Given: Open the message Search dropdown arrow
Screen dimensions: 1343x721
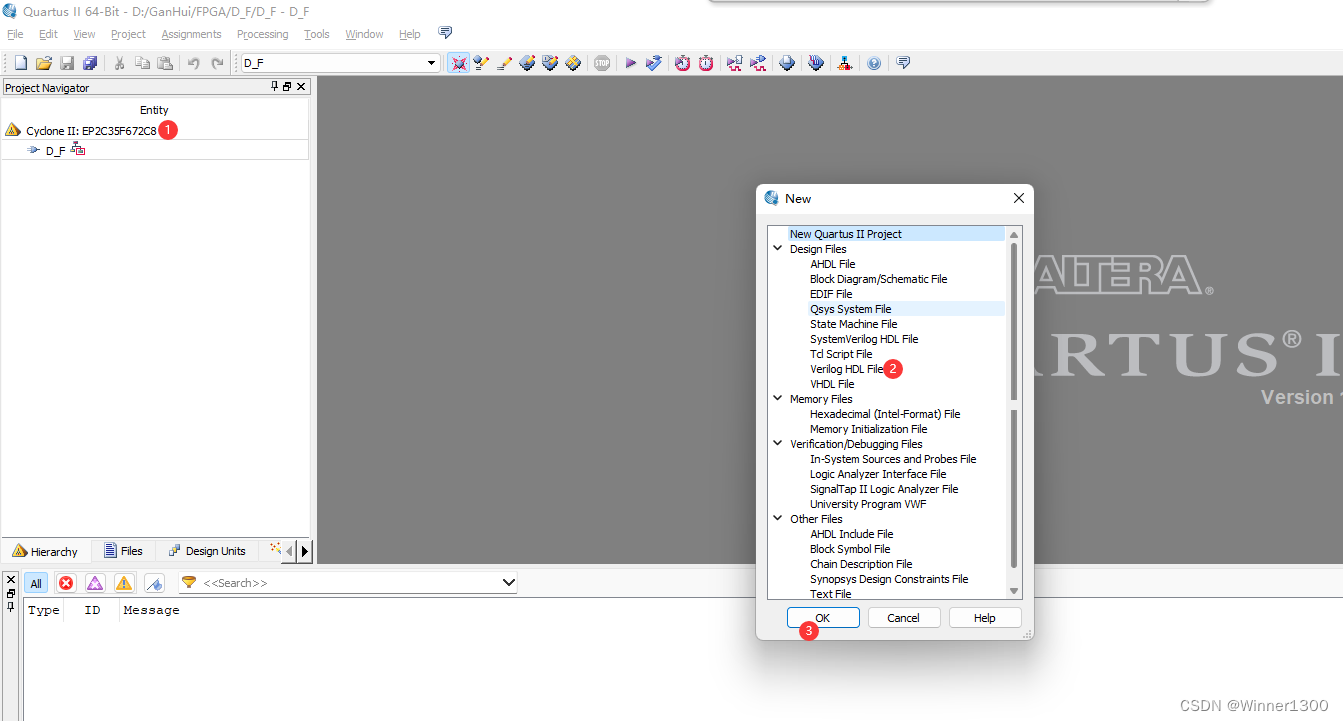Looking at the screenshot, I should pyautogui.click(x=508, y=582).
